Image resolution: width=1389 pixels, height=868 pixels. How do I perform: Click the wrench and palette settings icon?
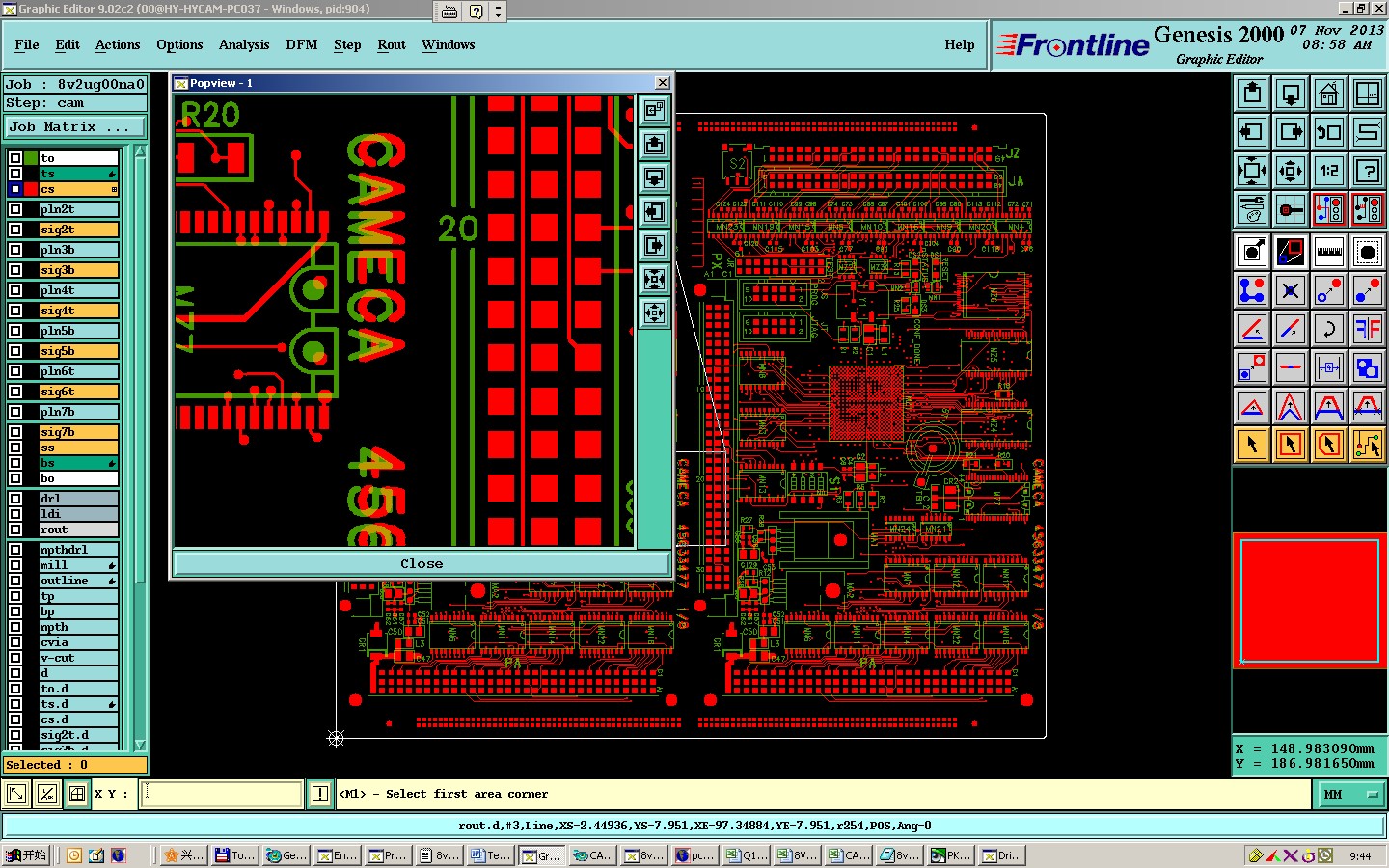(x=1252, y=209)
